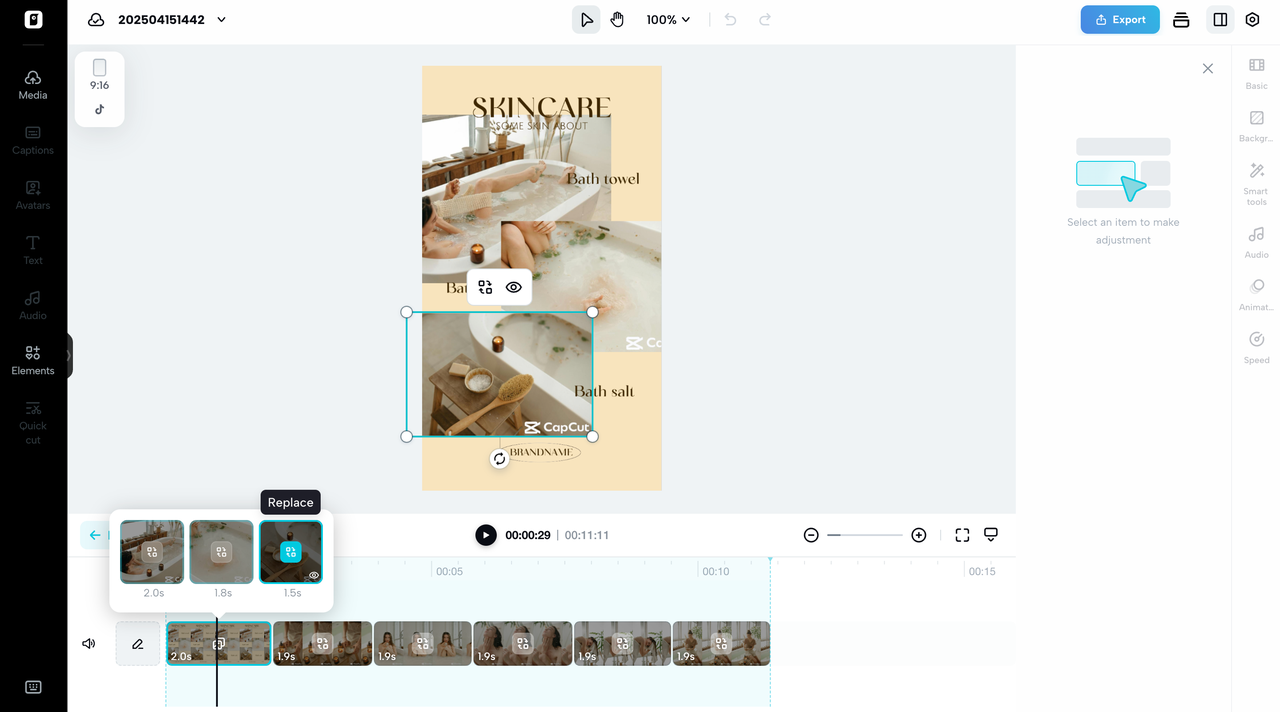Toggle visibility on the selected canvas clip
This screenshot has width=1280, height=712.
pyautogui.click(x=514, y=287)
